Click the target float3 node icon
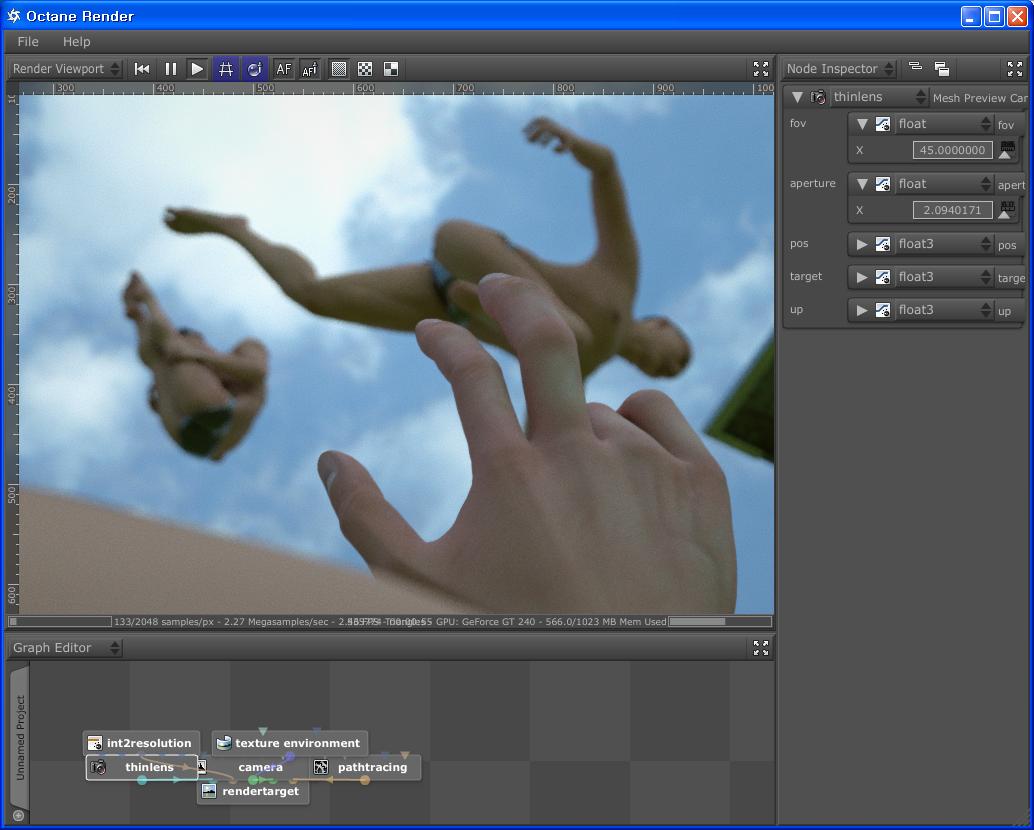 883,277
